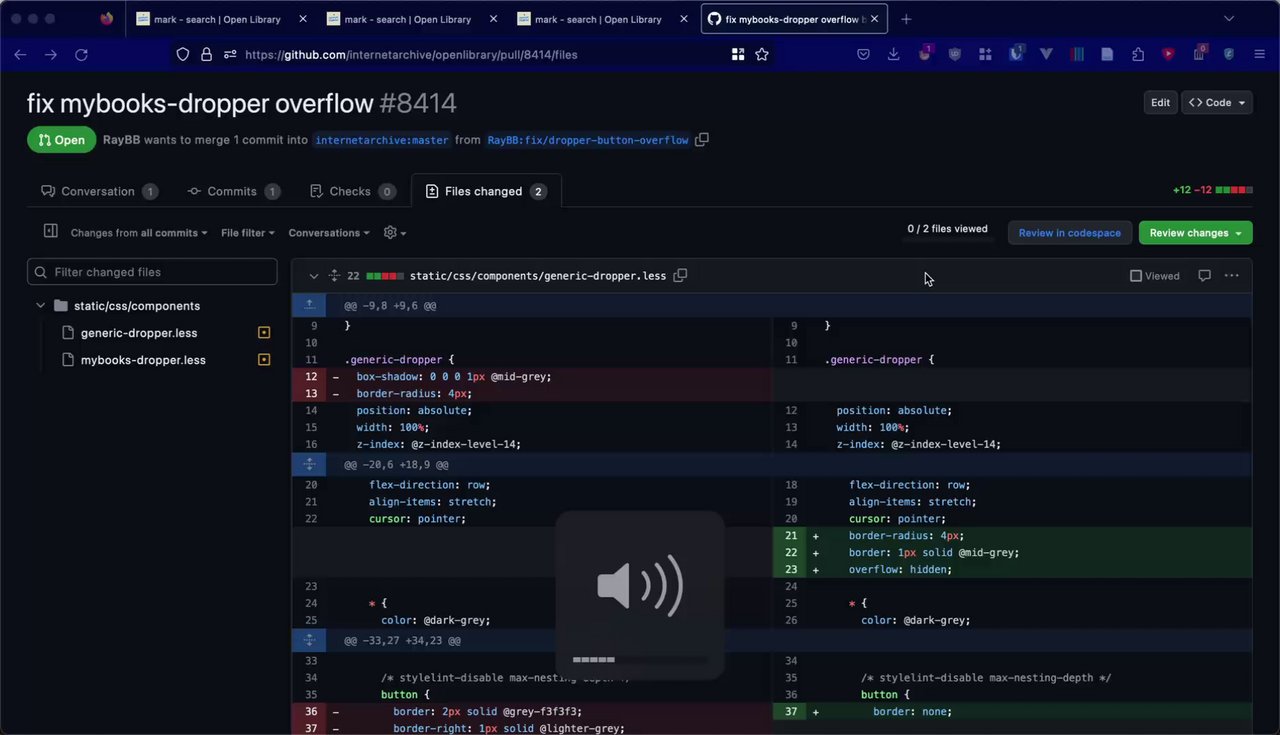This screenshot has height=735, width=1280.
Task: Open the Firefox downloads arrow icon
Action: pos(893,55)
